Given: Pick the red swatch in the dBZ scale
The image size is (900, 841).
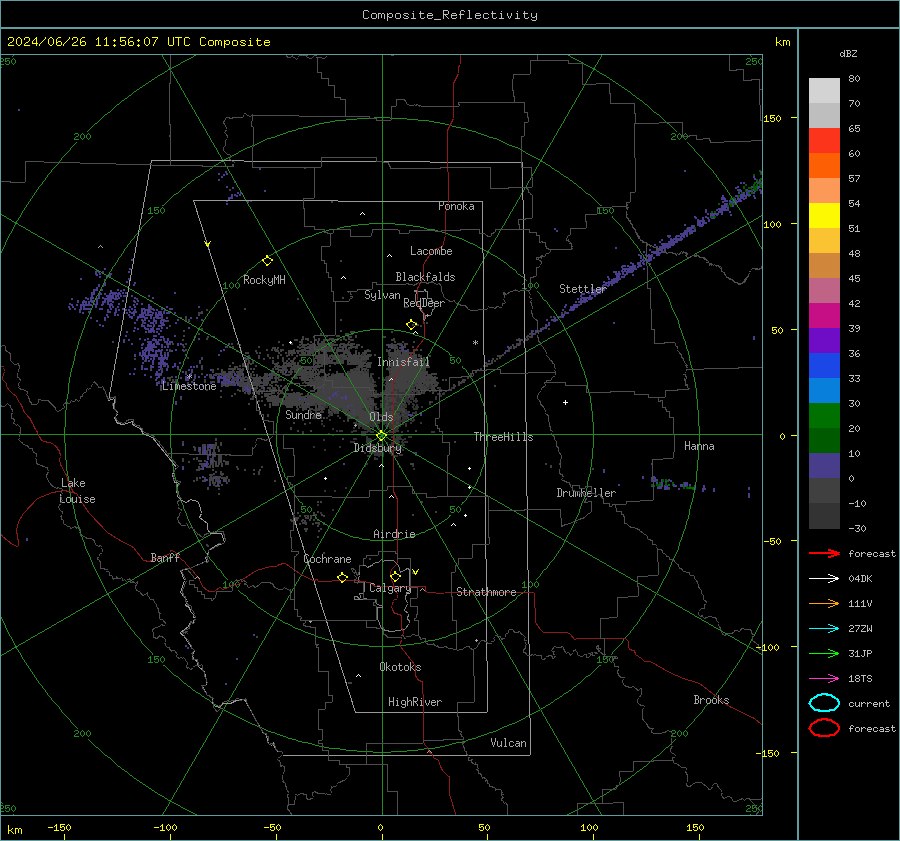Looking at the screenshot, I should [x=824, y=141].
